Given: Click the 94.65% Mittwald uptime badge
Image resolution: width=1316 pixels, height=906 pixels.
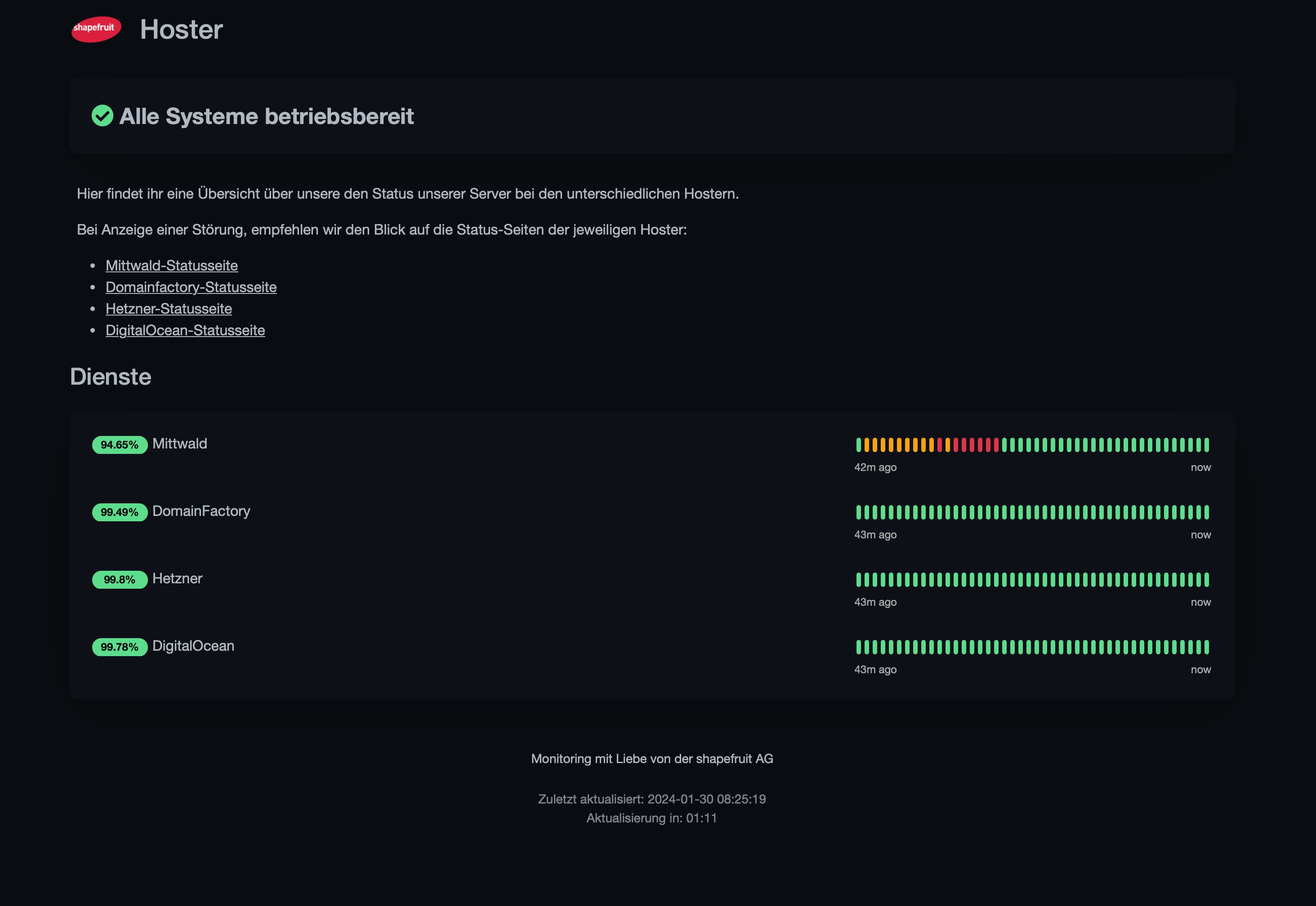Looking at the screenshot, I should [x=119, y=444].
